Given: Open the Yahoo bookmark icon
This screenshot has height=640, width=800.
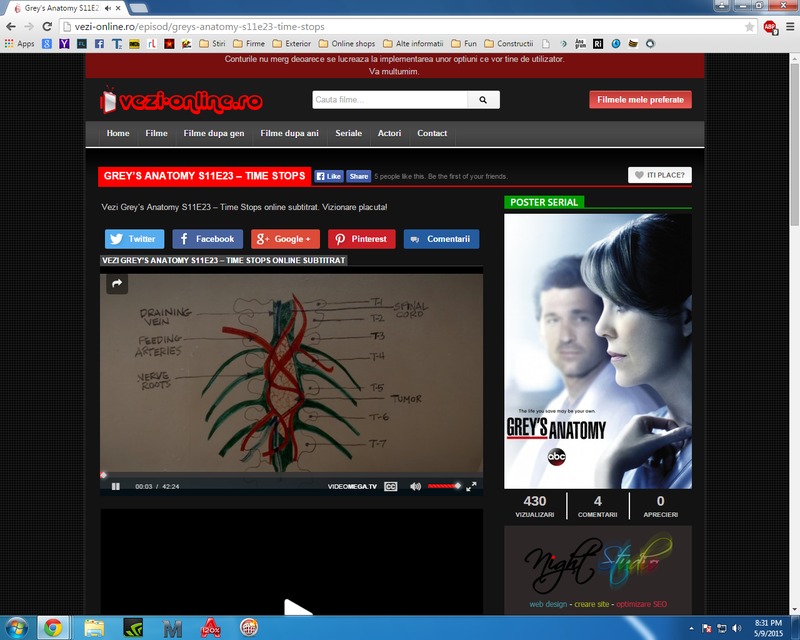Looking at the screenshot, I should click(64, 44).
